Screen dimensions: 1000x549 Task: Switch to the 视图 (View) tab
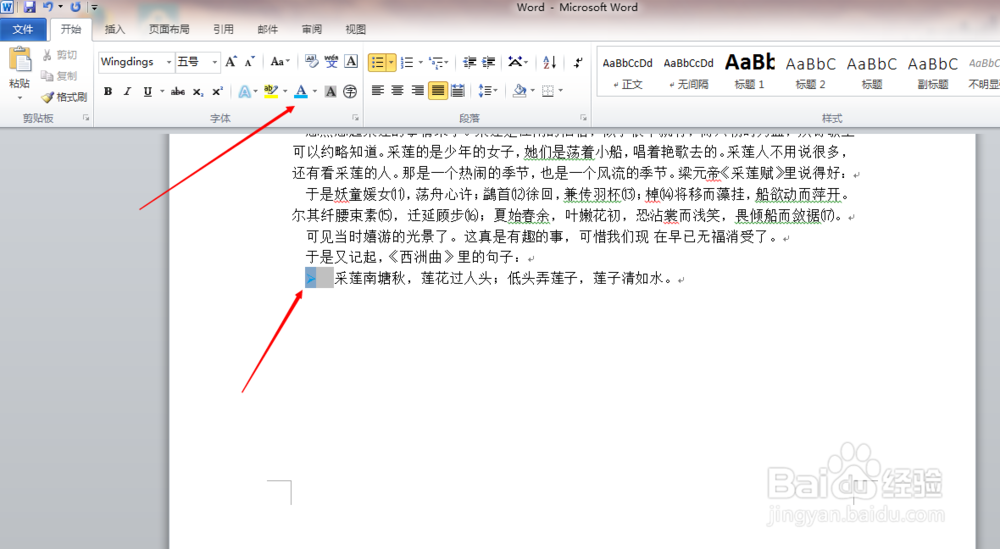point(356,29)
